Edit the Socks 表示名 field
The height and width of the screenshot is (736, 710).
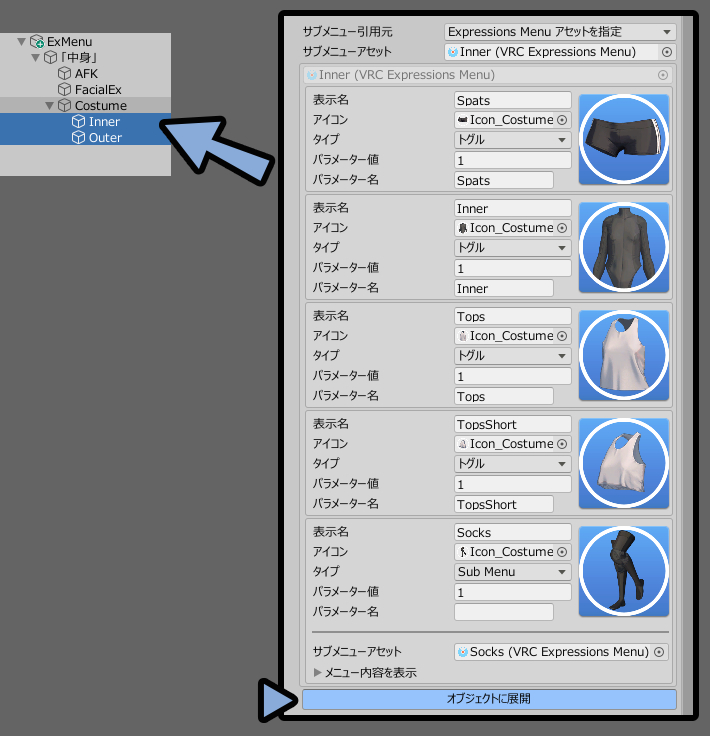512,532
